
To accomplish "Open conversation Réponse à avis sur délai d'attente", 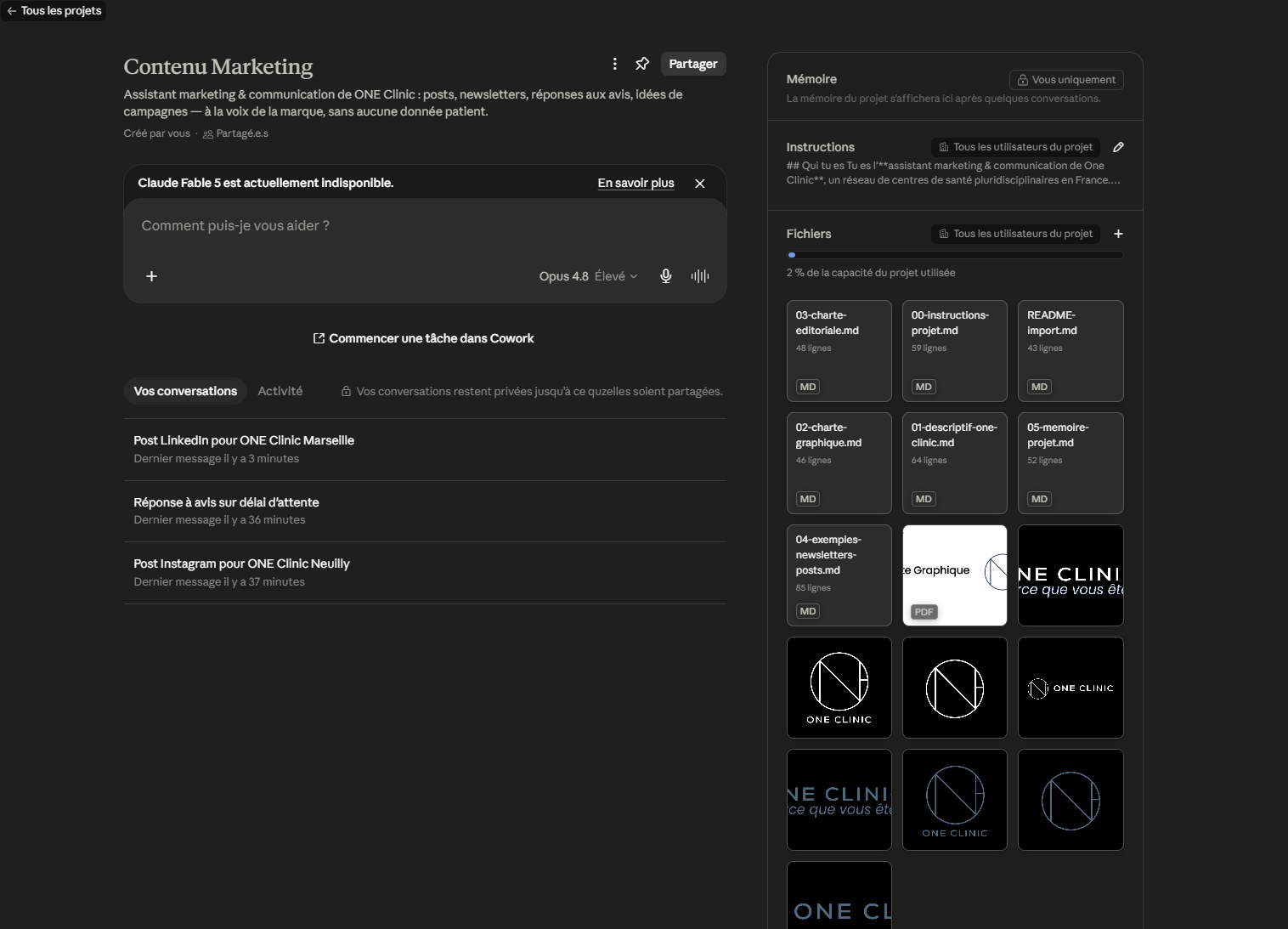I will [425, 511].
